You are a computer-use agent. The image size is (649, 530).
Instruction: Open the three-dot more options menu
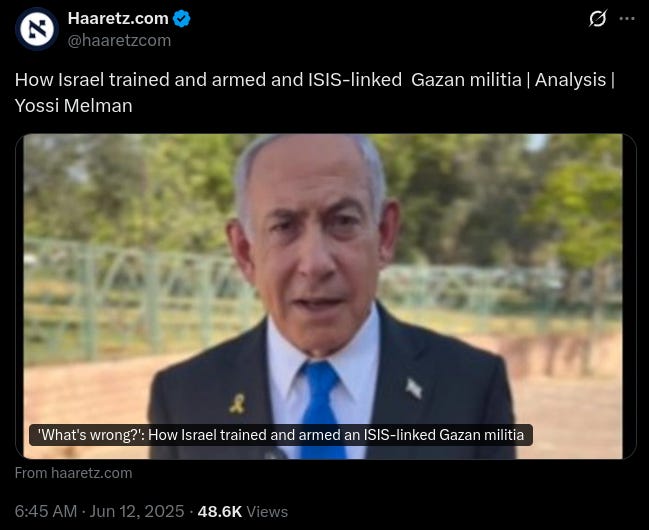tap(627, 19)
